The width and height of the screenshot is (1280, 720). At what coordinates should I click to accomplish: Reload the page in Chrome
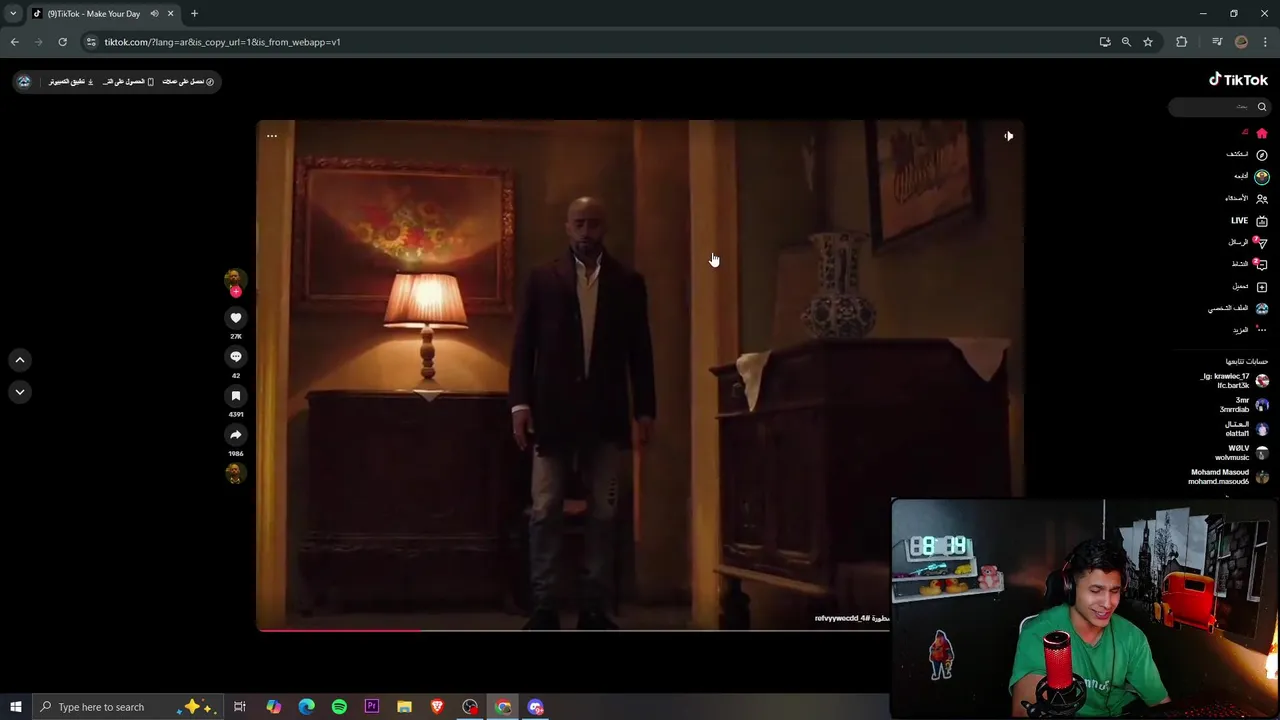click(62, 42)
